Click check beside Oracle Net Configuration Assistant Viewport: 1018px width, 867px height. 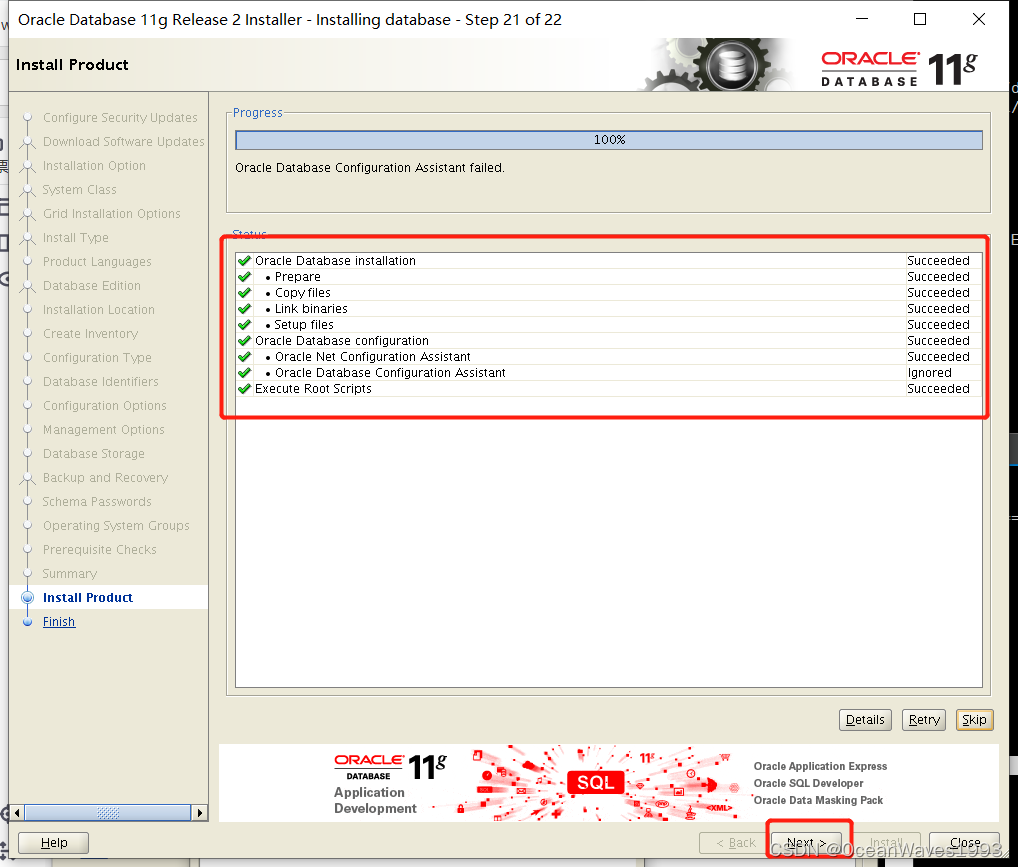point(244,357)
